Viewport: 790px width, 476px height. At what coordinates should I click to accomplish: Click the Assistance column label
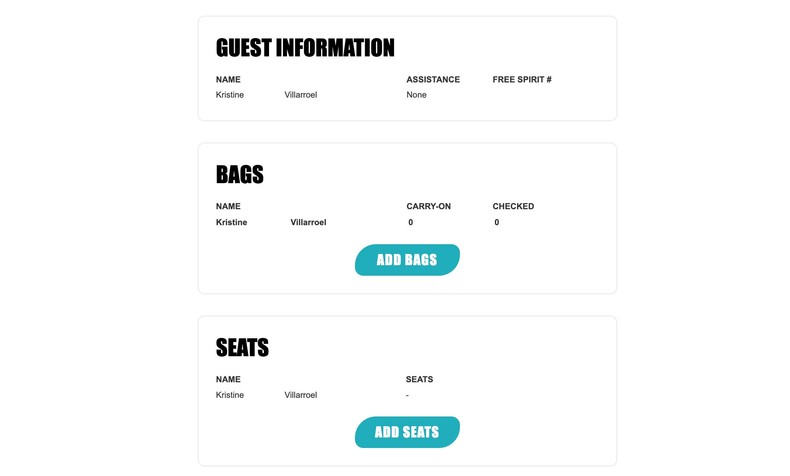[433, 79]
